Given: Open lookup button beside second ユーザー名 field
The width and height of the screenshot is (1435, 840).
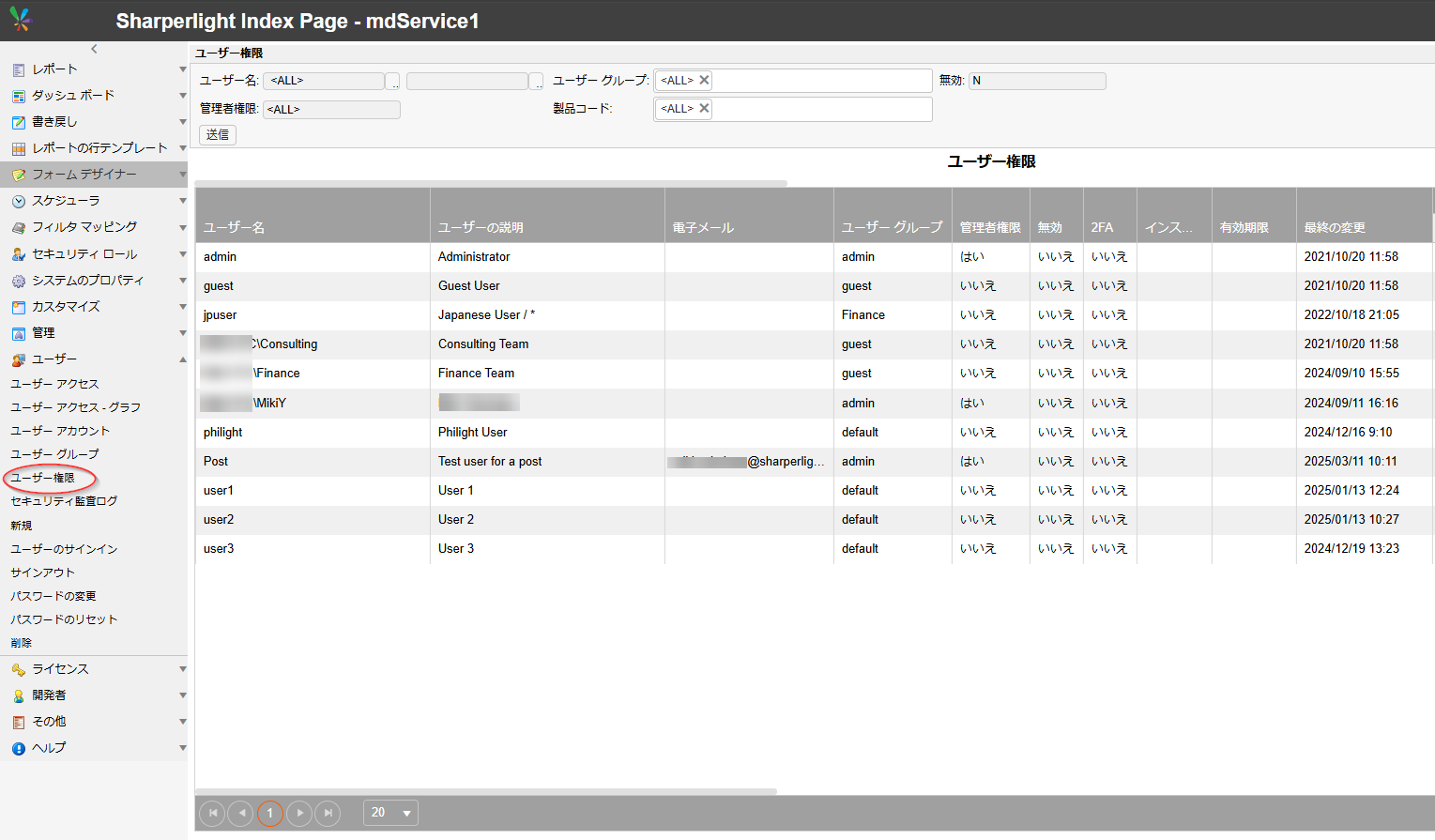Looking at the screenshot, I should (536, 82).
